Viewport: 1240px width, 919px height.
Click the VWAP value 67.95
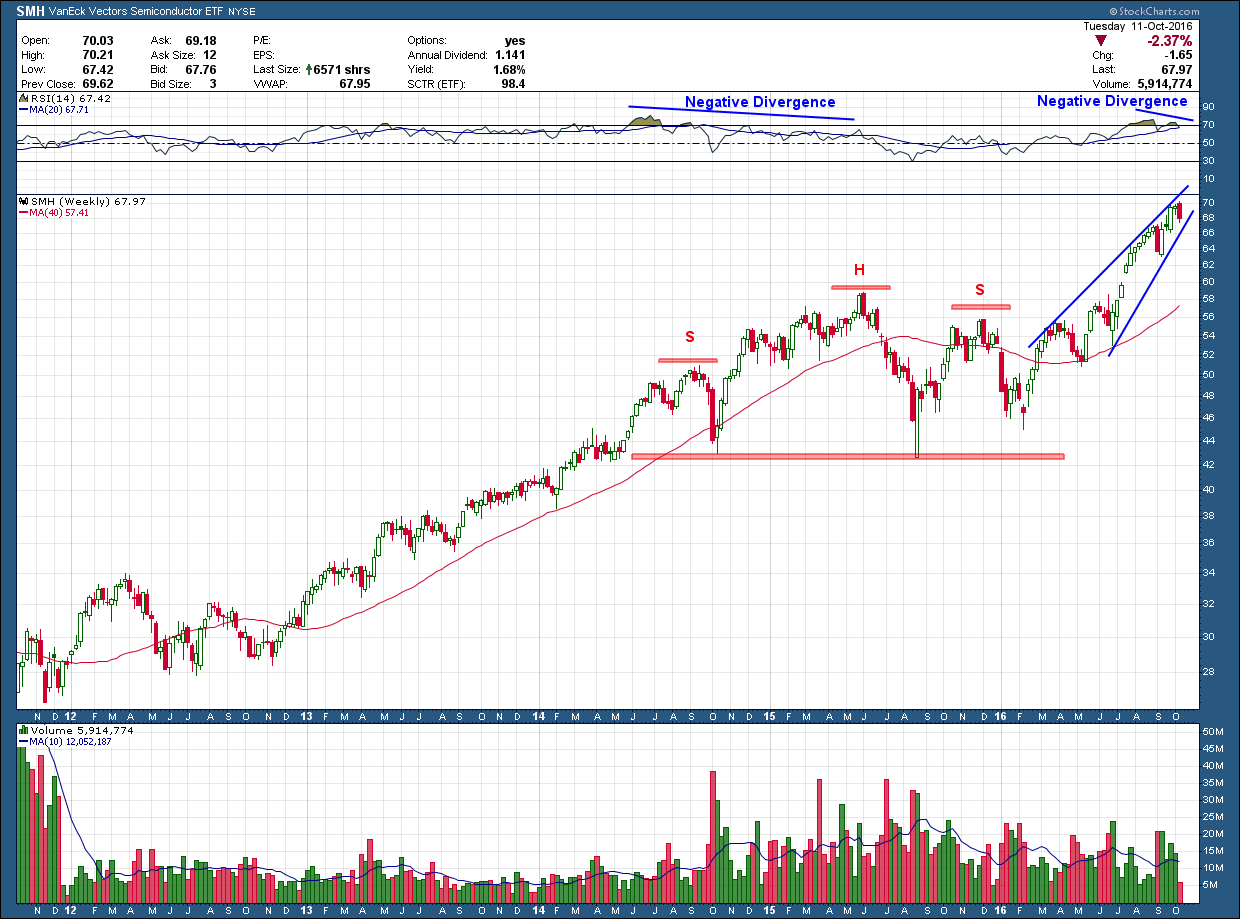point(355,84)
